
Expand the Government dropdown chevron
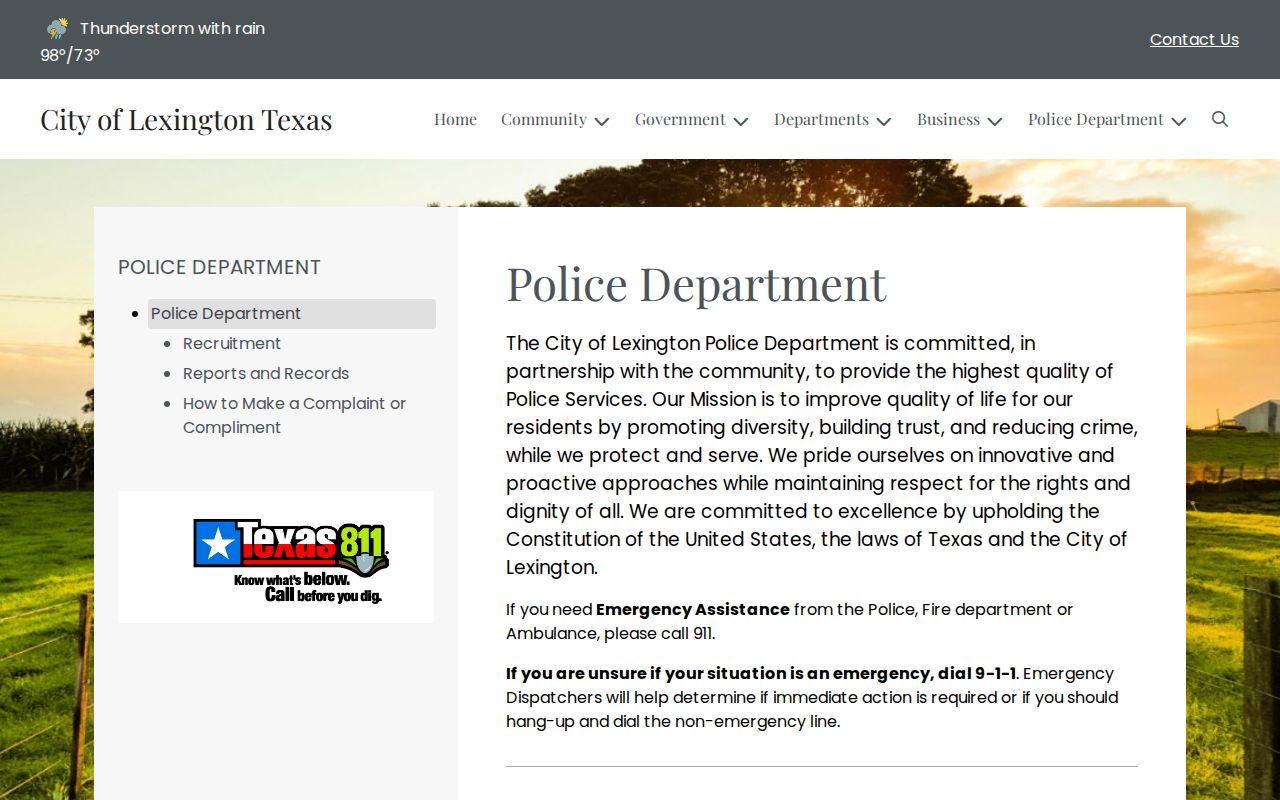click(741, 121)
